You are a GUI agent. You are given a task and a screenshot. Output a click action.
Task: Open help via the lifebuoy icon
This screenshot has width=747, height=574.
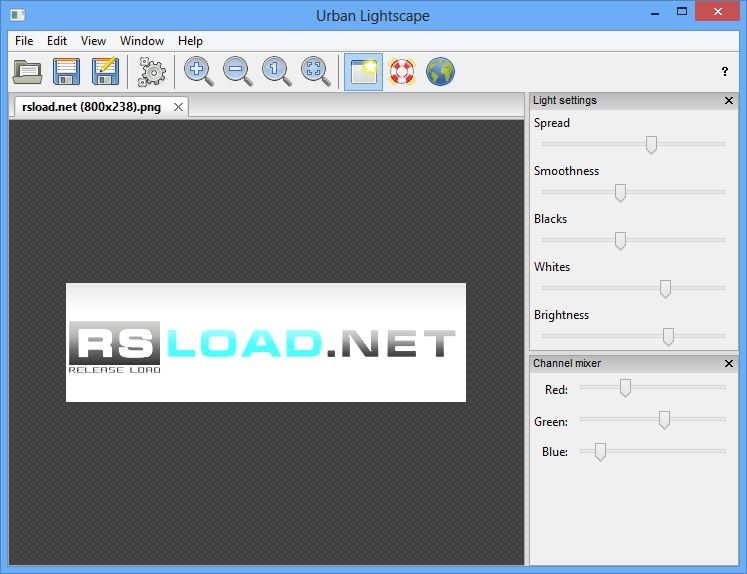[402, 72]
